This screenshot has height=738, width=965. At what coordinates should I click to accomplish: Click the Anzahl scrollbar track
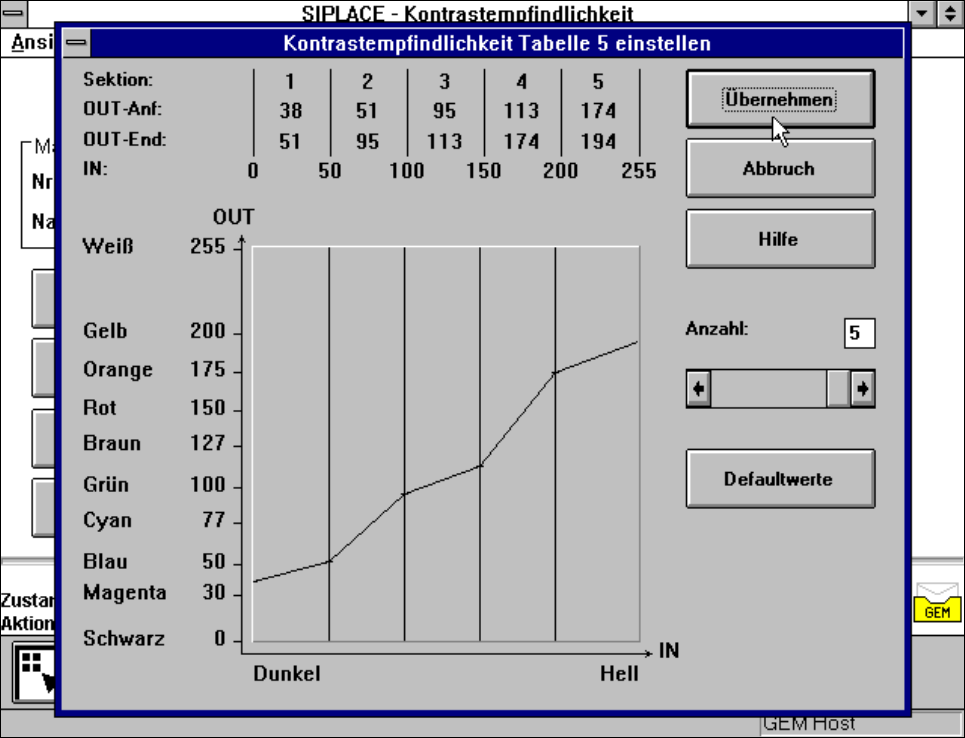[768, 388]
